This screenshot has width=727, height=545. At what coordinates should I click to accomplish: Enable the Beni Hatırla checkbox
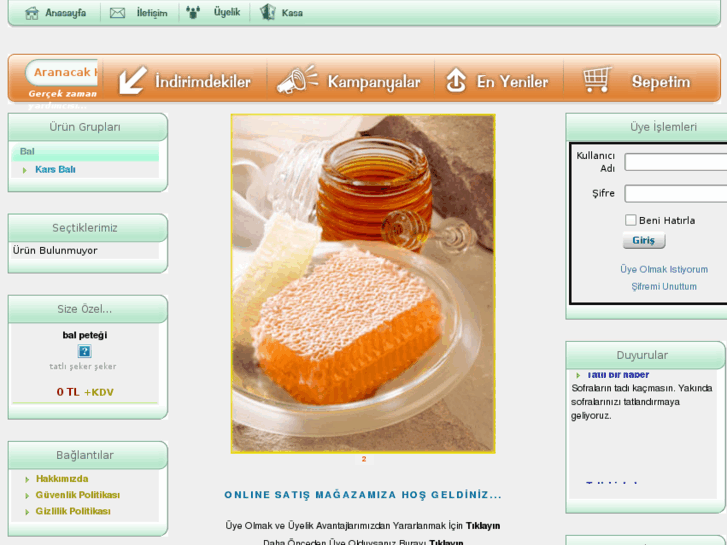[x=630, y=220]
